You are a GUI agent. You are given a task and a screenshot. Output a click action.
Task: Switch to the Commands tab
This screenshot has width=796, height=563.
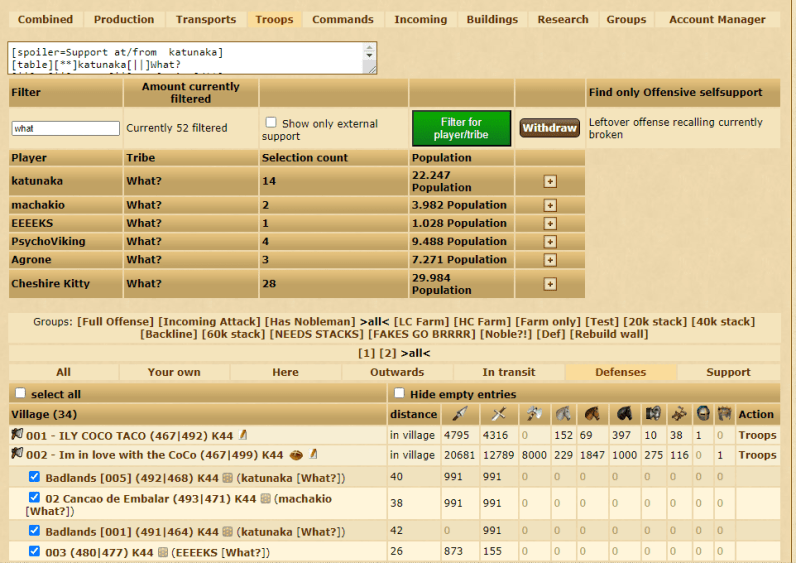(x=343, y=19)
